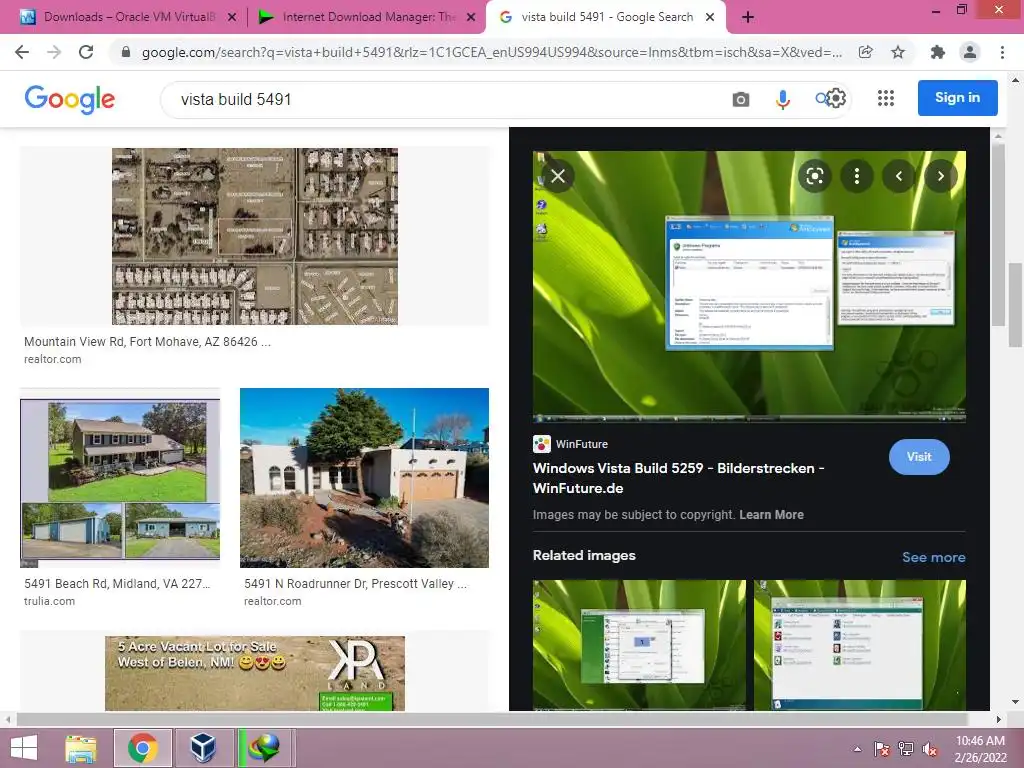Reload the current page
This screenshot has width=1024, height=768.
[86, 52]
